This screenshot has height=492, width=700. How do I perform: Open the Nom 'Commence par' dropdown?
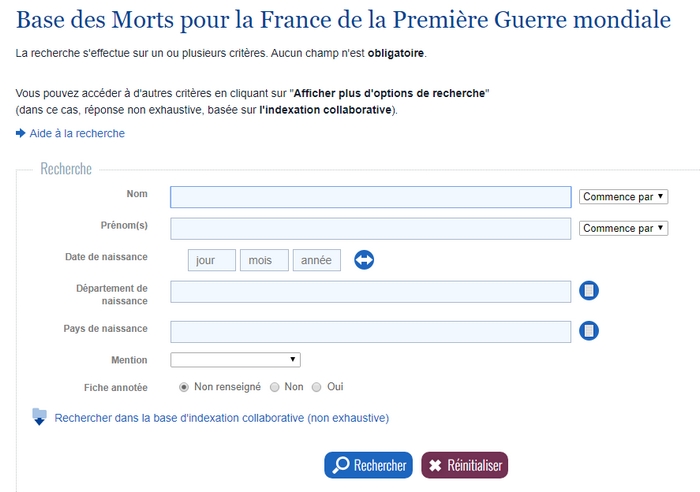point(623,196)
